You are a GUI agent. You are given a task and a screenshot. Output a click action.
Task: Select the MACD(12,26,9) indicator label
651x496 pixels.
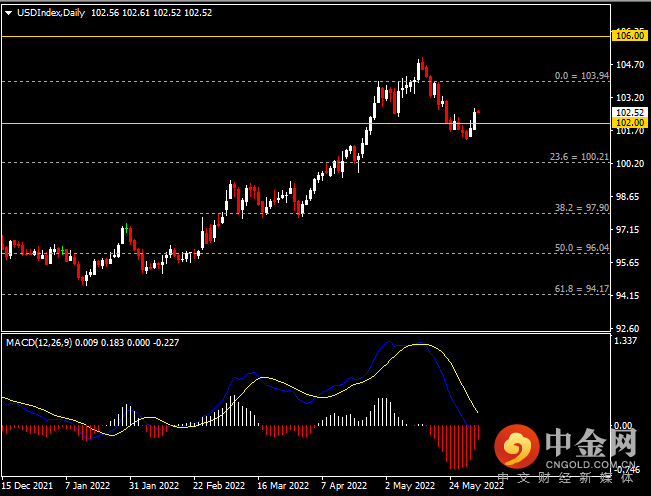coord(39,343)
